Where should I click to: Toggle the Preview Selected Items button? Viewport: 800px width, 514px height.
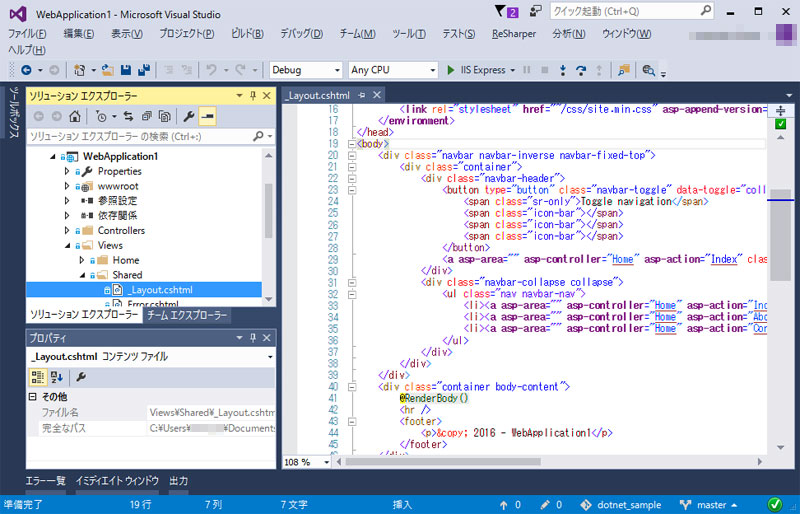207,116
